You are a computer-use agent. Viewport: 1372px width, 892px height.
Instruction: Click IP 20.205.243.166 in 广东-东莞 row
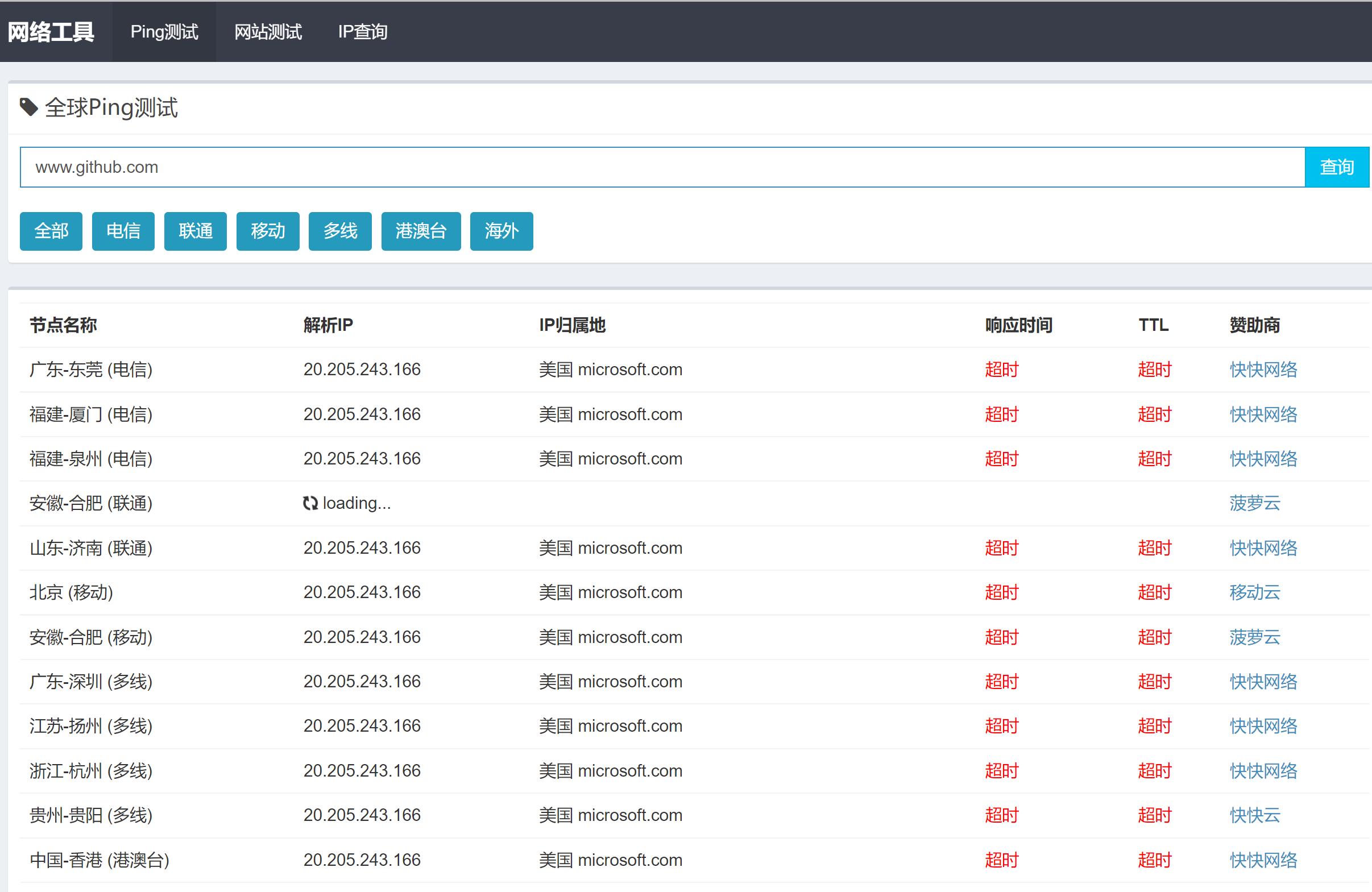pos(362,370)
